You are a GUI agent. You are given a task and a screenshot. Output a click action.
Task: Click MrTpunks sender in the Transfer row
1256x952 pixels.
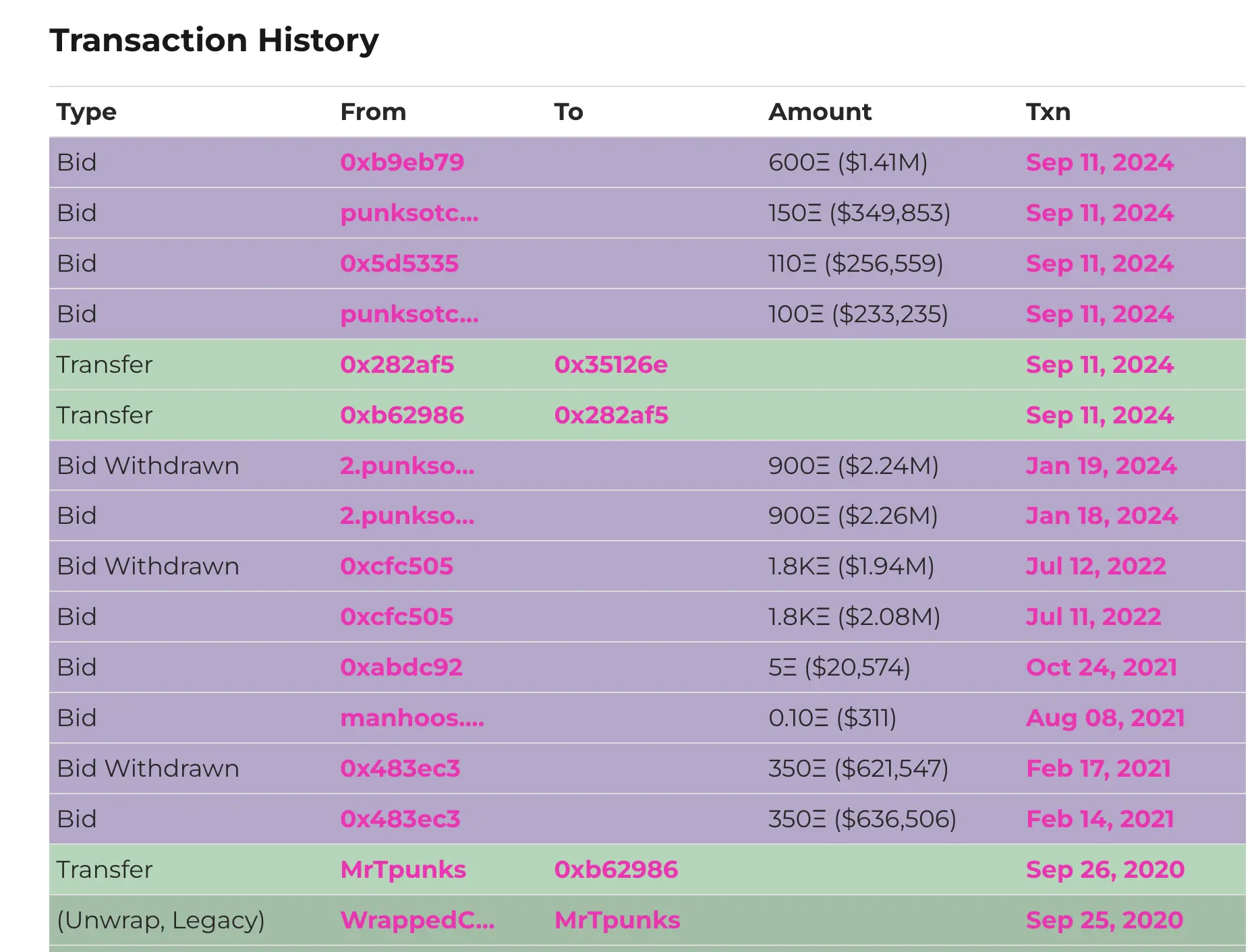tap(403, 870)
